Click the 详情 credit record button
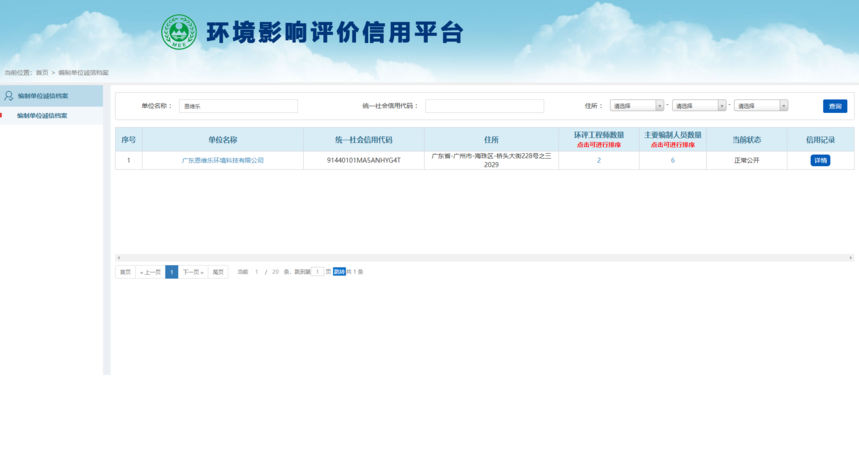The height and width of the screenshot is (452, 859). [820, 160]
